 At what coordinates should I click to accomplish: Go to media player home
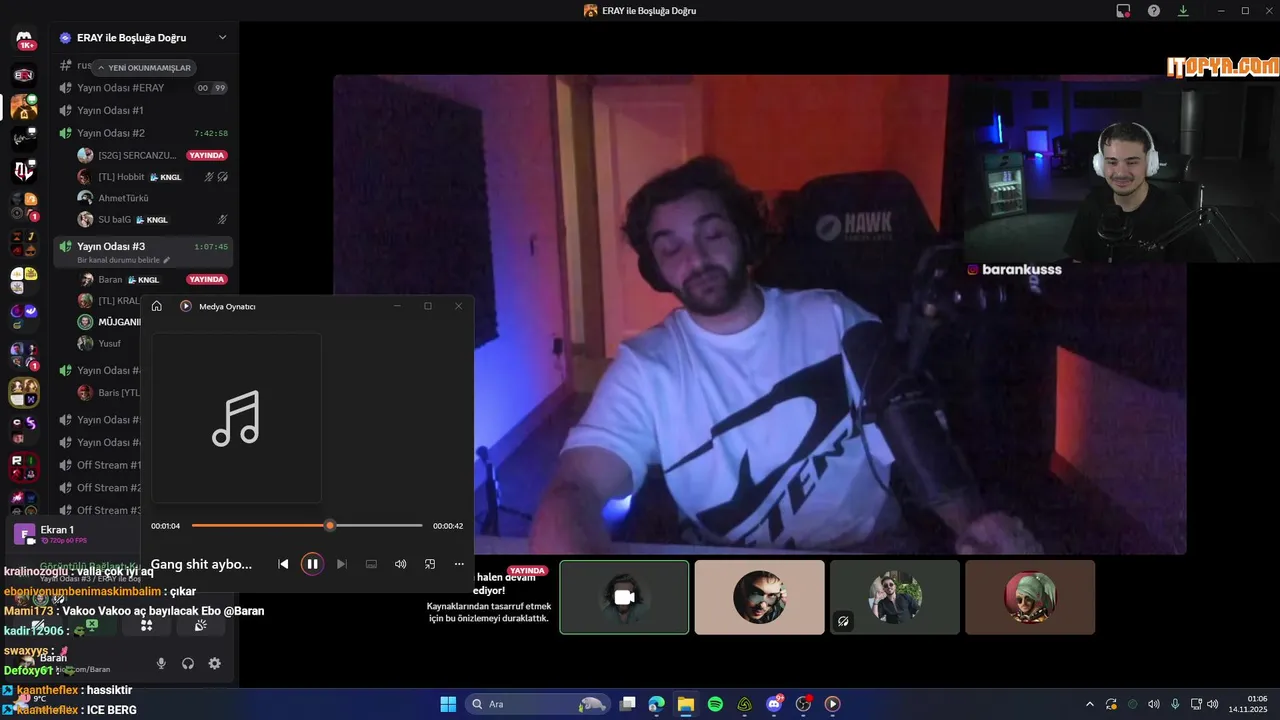coord(157,306)
